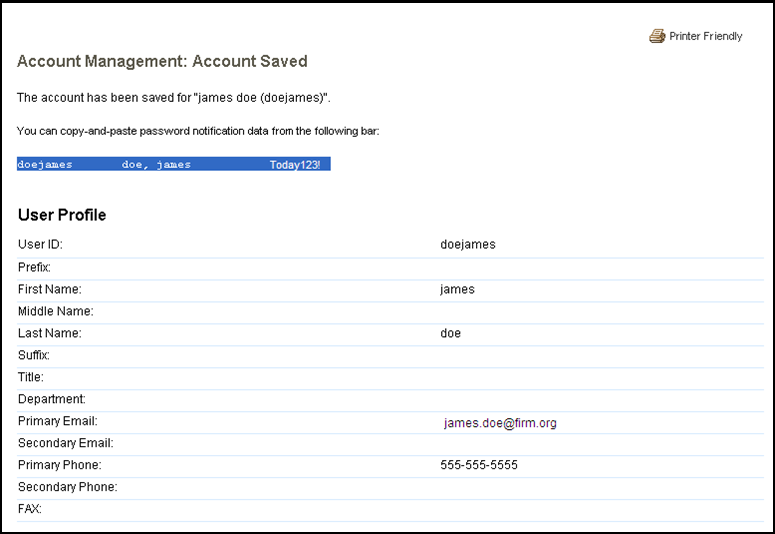
Task: Click the Last Name value doe
Action: [x=450, y=333]
